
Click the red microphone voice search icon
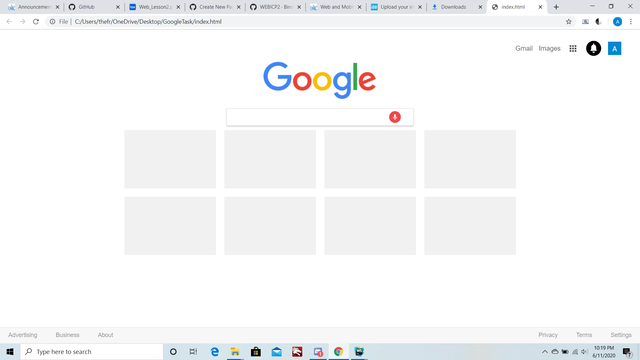pyautogui.click(x=395, y=117)
